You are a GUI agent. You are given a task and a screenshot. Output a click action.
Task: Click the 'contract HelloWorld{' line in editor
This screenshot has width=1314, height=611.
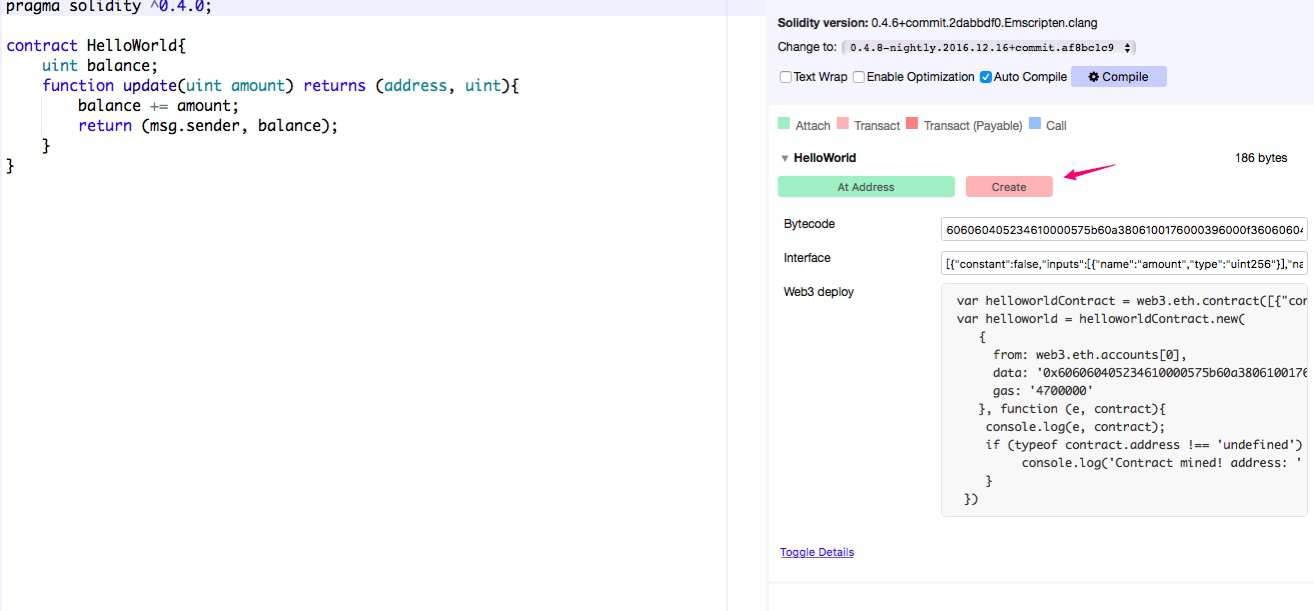(x=96, y=46)
